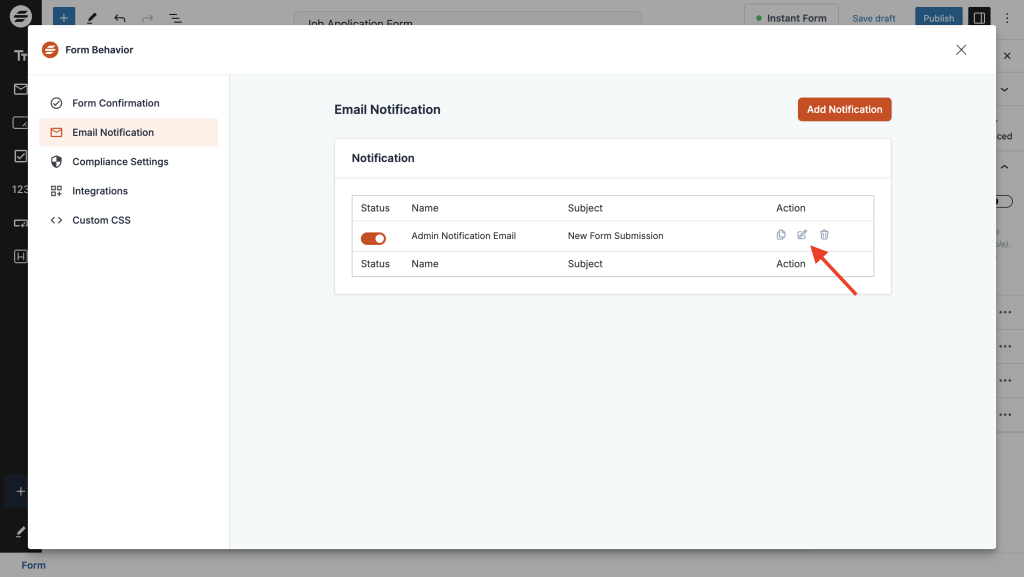Click the SureForms logo in the top bar
The image size is (1024, 577).
[x=21, y=17]
